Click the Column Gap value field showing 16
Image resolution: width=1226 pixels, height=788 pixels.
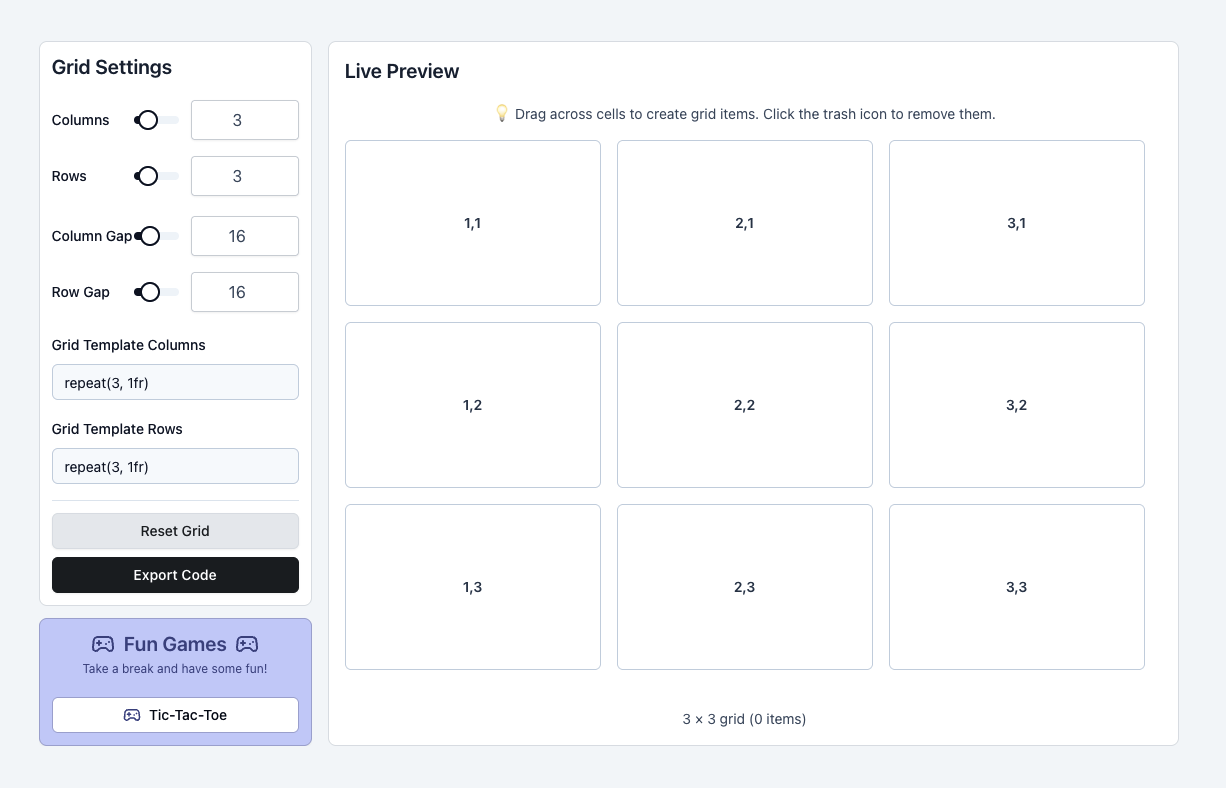[244, 236]
